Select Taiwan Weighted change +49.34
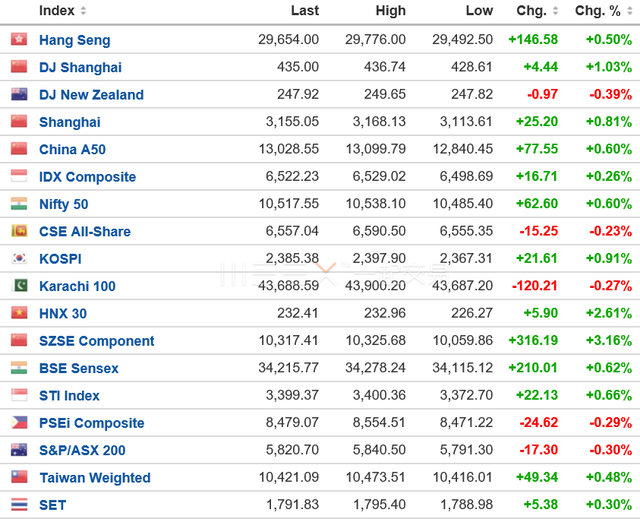Viewport: 640px width, 519px height. (537, 477)
